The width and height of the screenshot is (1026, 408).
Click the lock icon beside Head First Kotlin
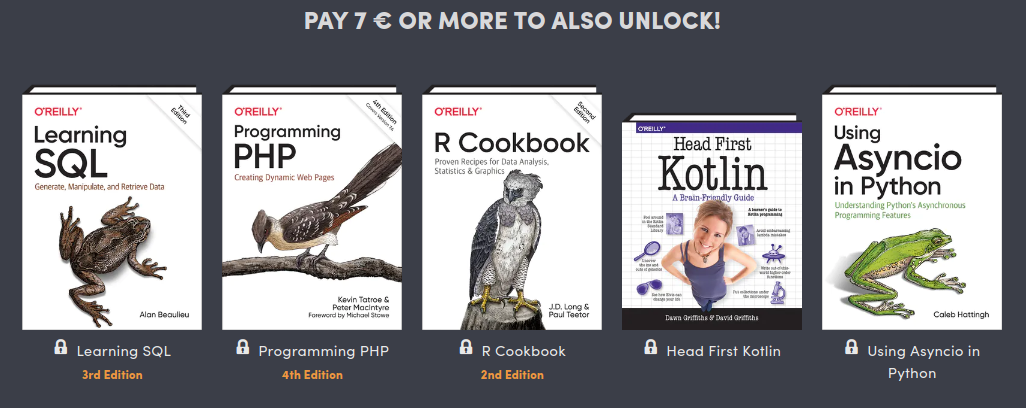650,347
